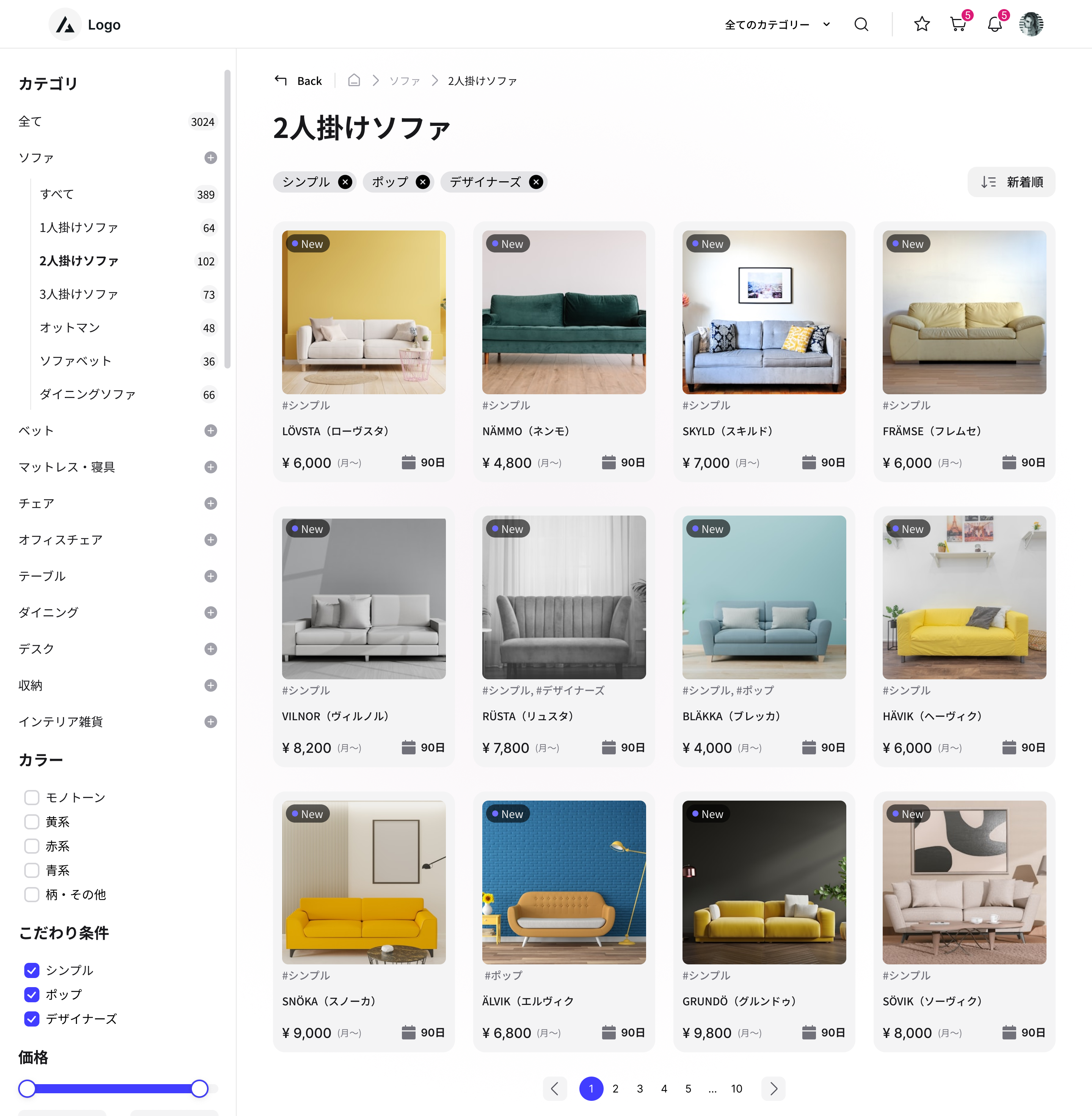Go to previous page arrow

click(x=555, y=1088)
